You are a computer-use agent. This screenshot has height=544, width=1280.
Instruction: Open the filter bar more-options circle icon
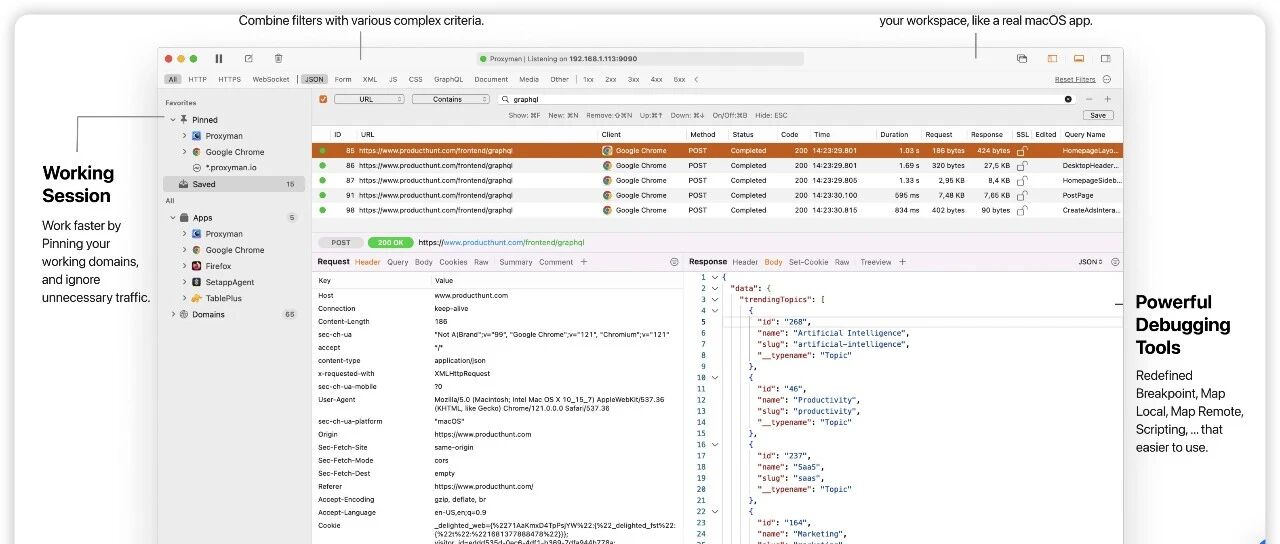[1107, 79]
